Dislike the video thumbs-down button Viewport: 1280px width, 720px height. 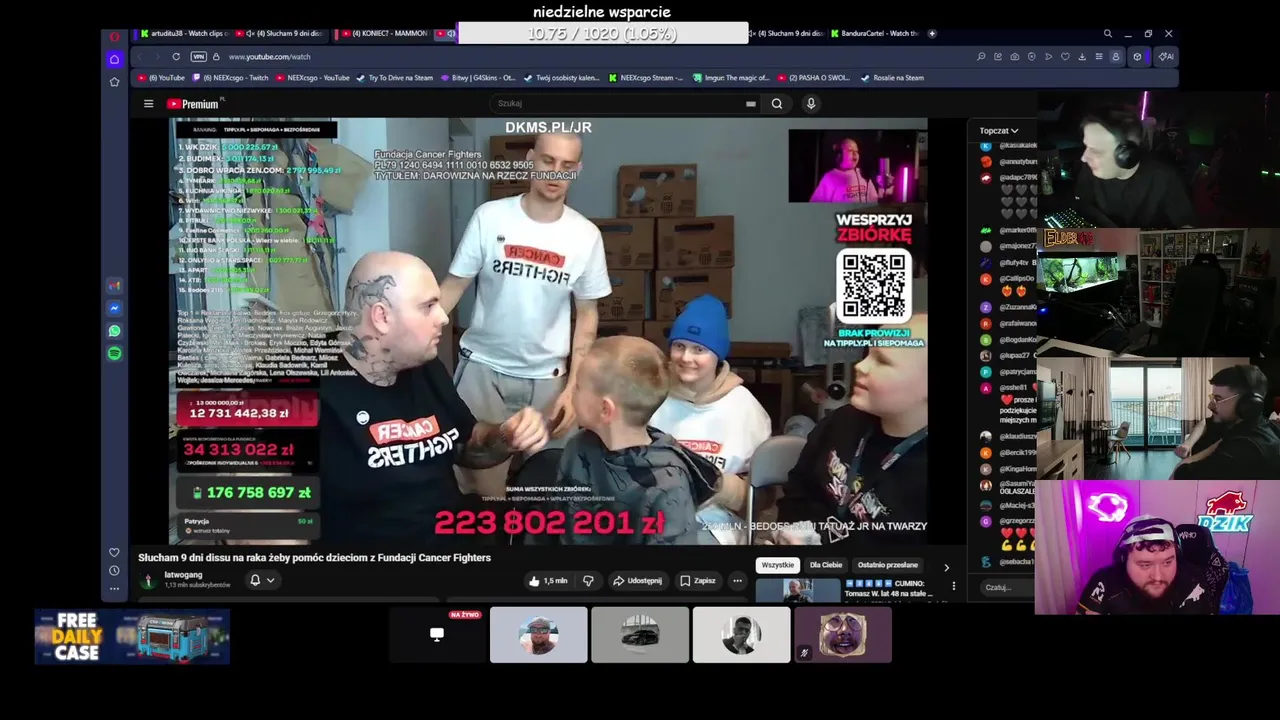click(x=588, y=580)
